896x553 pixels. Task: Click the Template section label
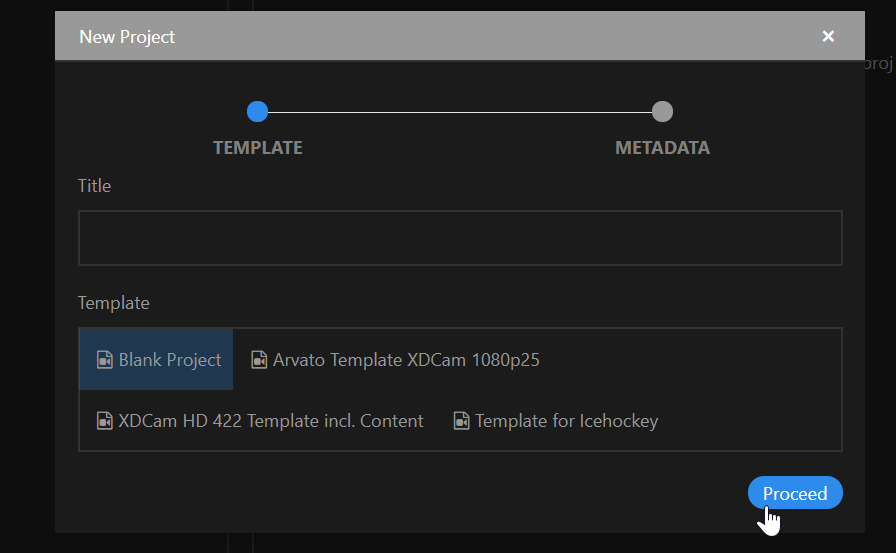(113, 303)
